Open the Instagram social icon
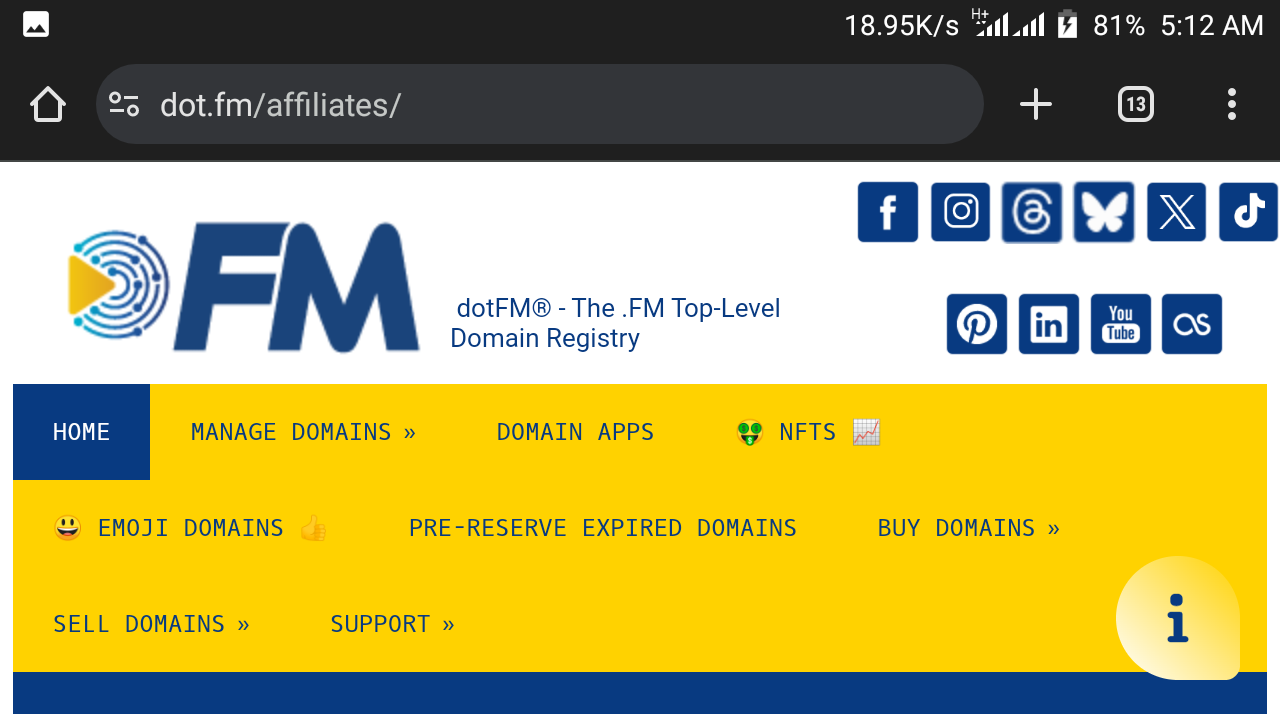This screenshot has height=720, width=1280. click(x=961, y=212)
